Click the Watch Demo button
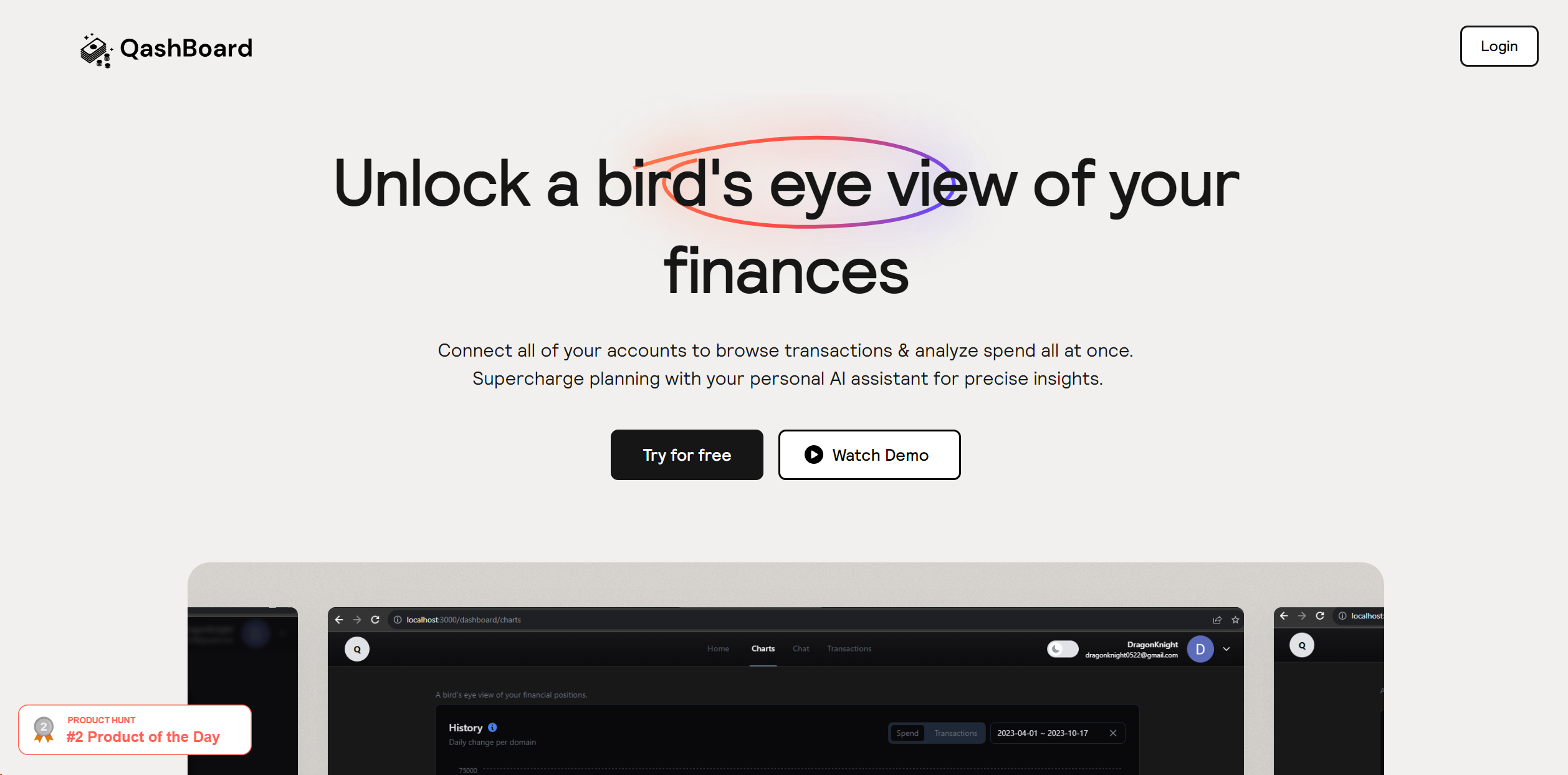Screen dimensions: 1568x775 868,455
